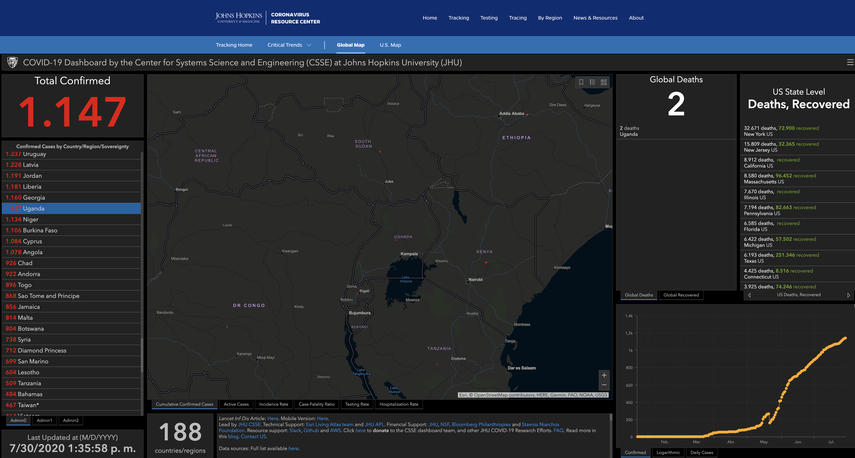Select Georgia in the country list

coord(71,197)
